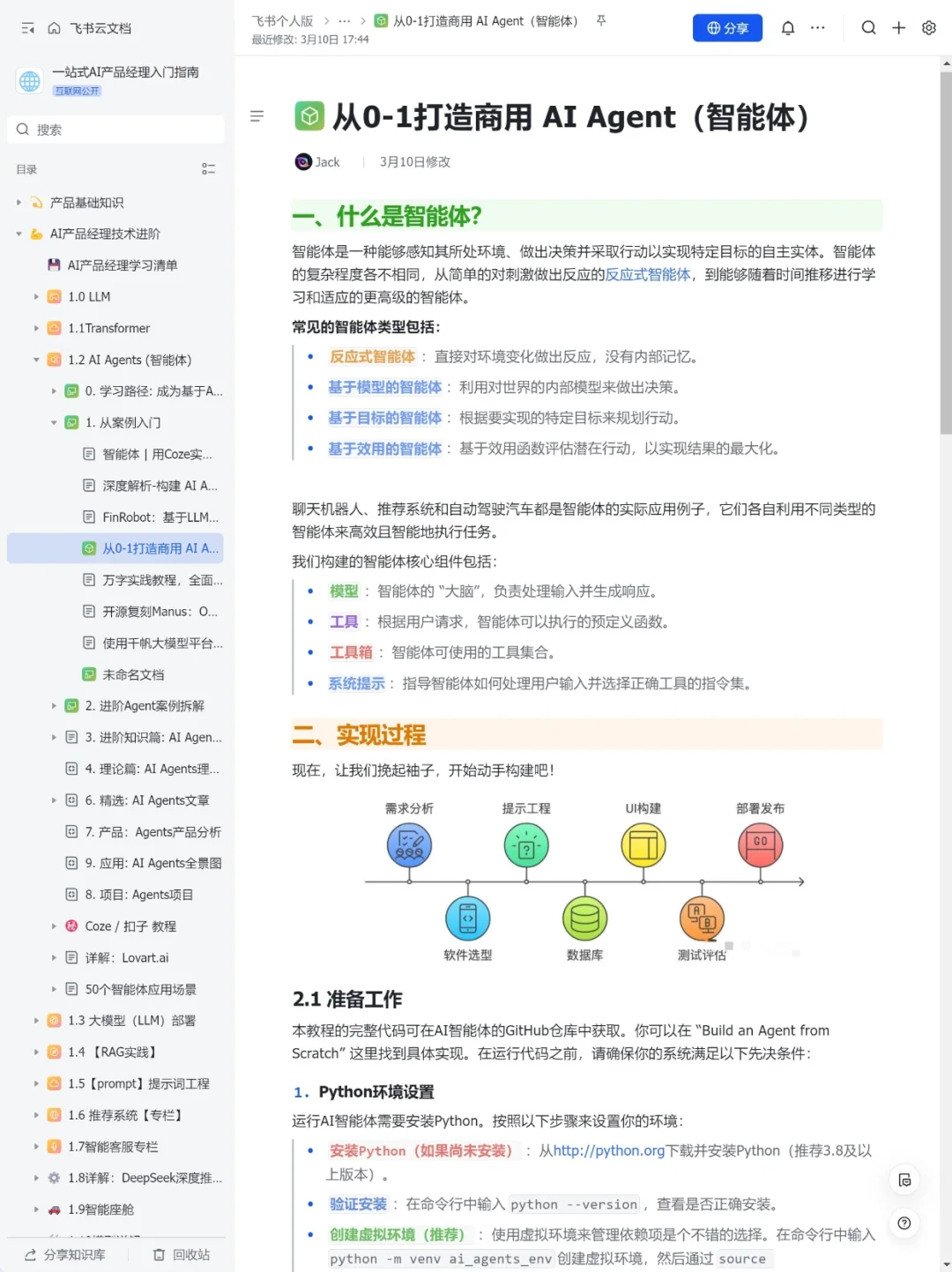Create new content with the plus icon
The image size is (952, 1272).
coord(898,27)
